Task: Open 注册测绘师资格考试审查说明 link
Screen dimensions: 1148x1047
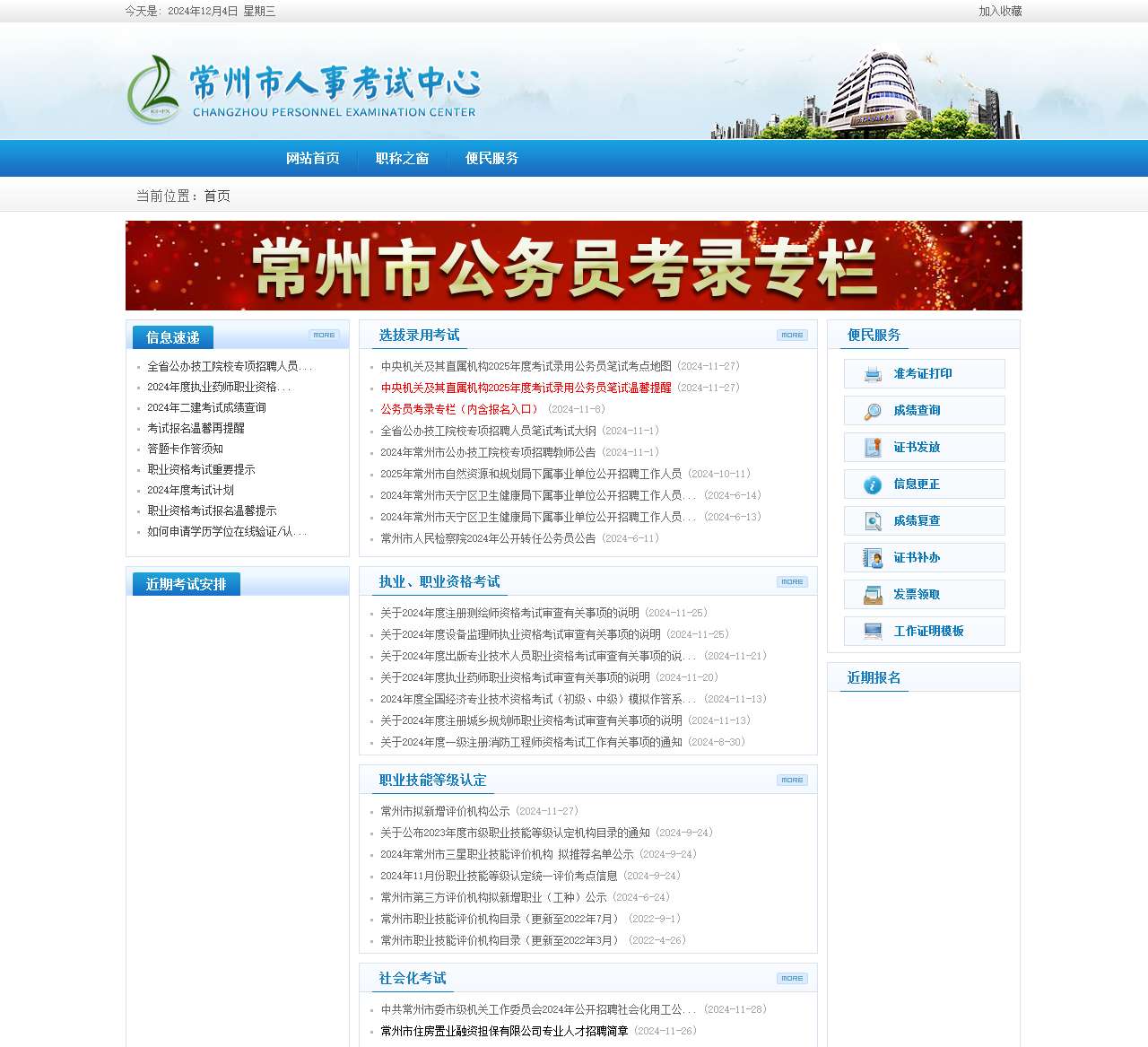Action: [x=509, y=613]
